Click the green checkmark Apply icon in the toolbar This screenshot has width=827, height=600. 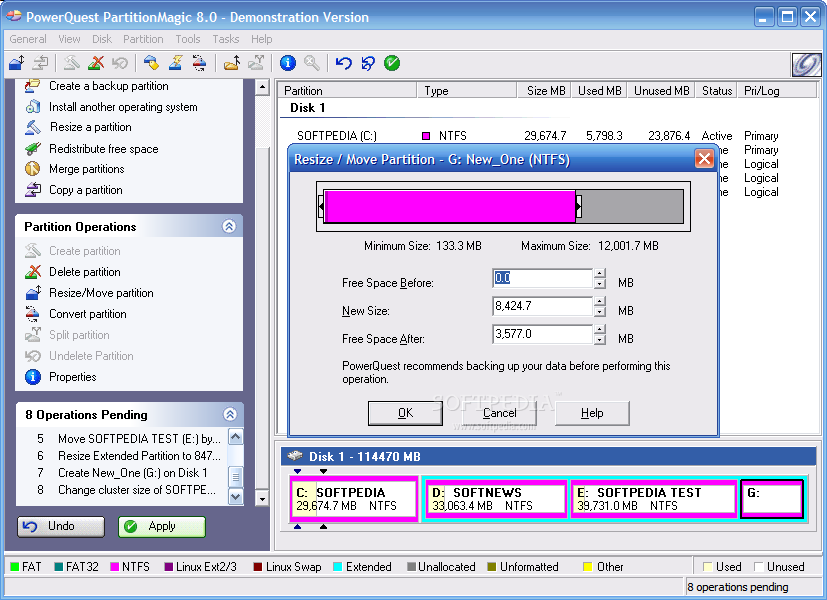[x=392, y=63]
